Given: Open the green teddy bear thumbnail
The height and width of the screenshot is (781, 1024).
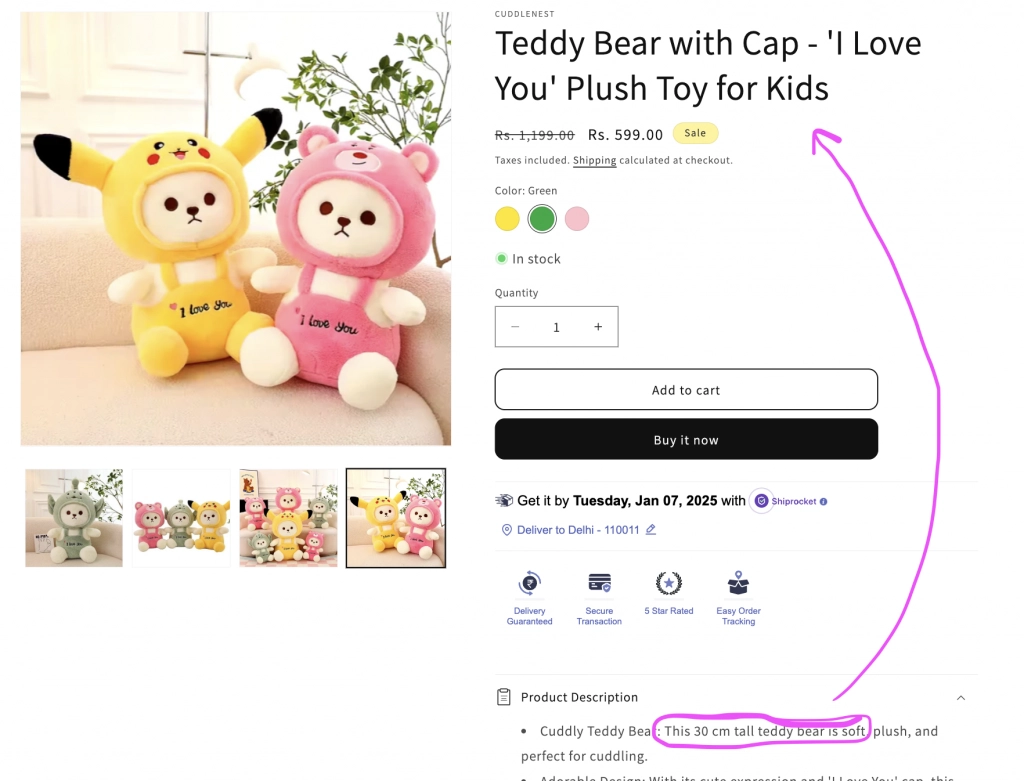Looking at the screenshot, I should point(74,518).
